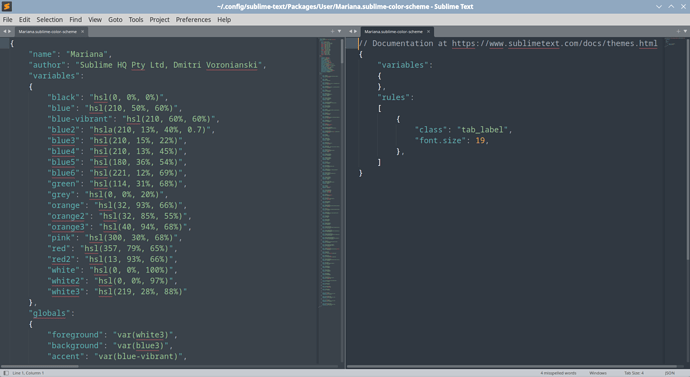Click "blue-vibrant" variable line
Viewport: 690px width, 377px height.
(x=134, y=119)
